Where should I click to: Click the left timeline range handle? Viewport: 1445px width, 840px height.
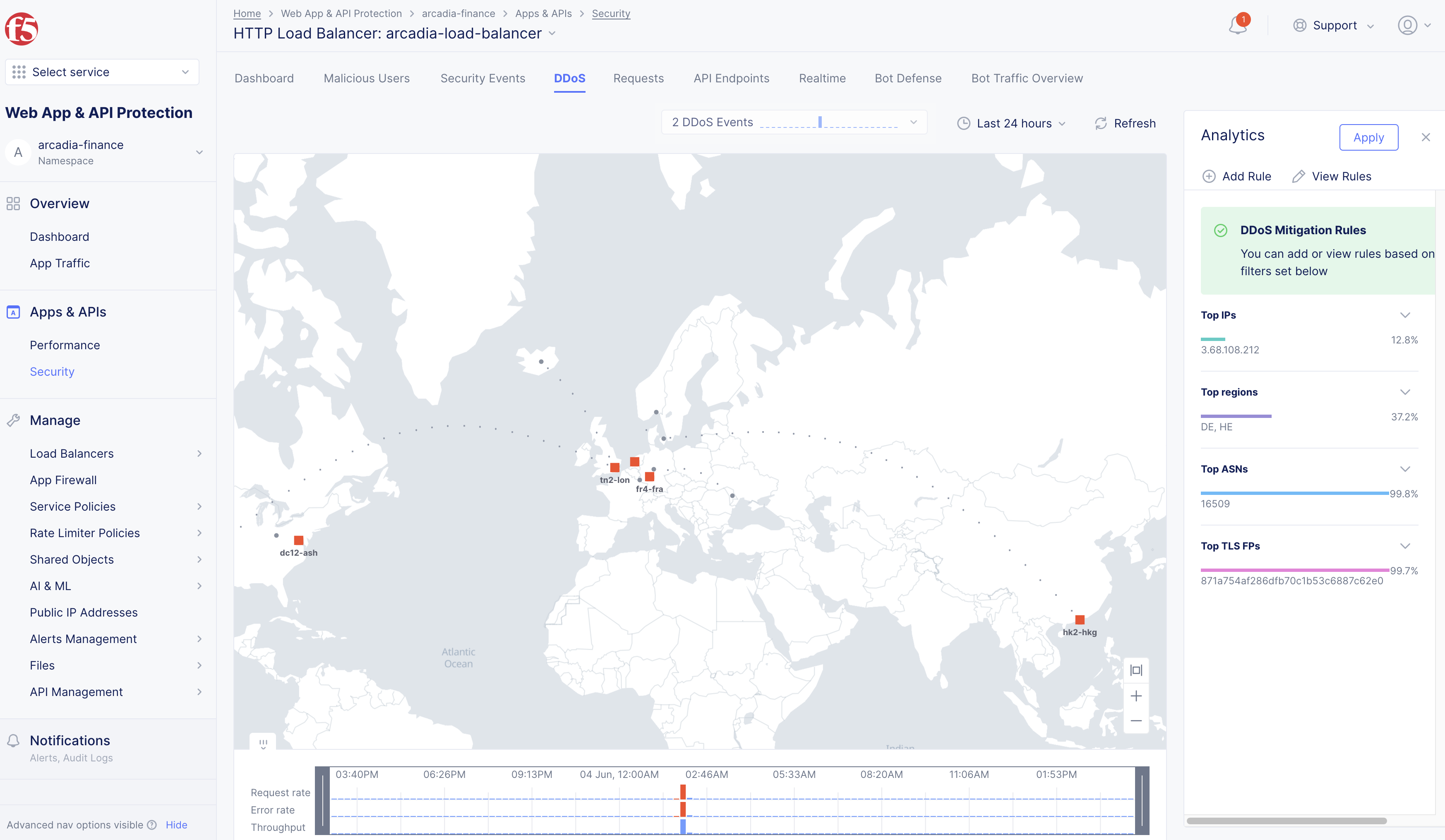pyautogui.click(x=323, y=800)
